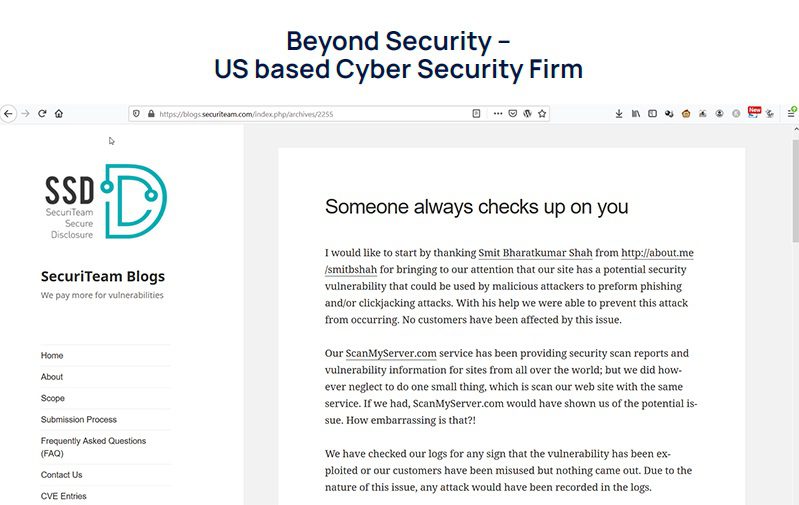
Task: Open Submission Process menu item
Action: 79,419
